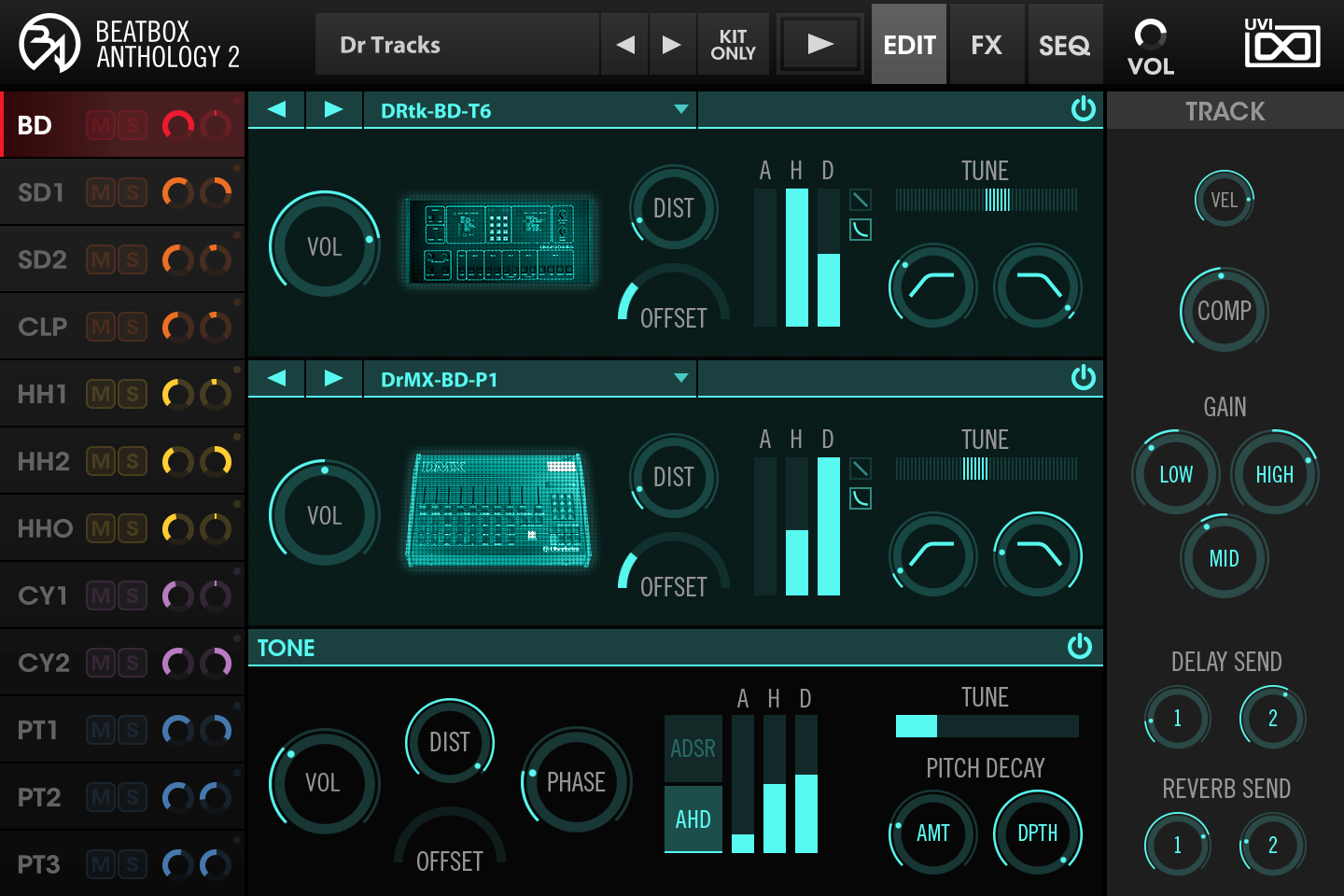Select the AHD envelope mode in the TONE section

click(x=692, y=819)
